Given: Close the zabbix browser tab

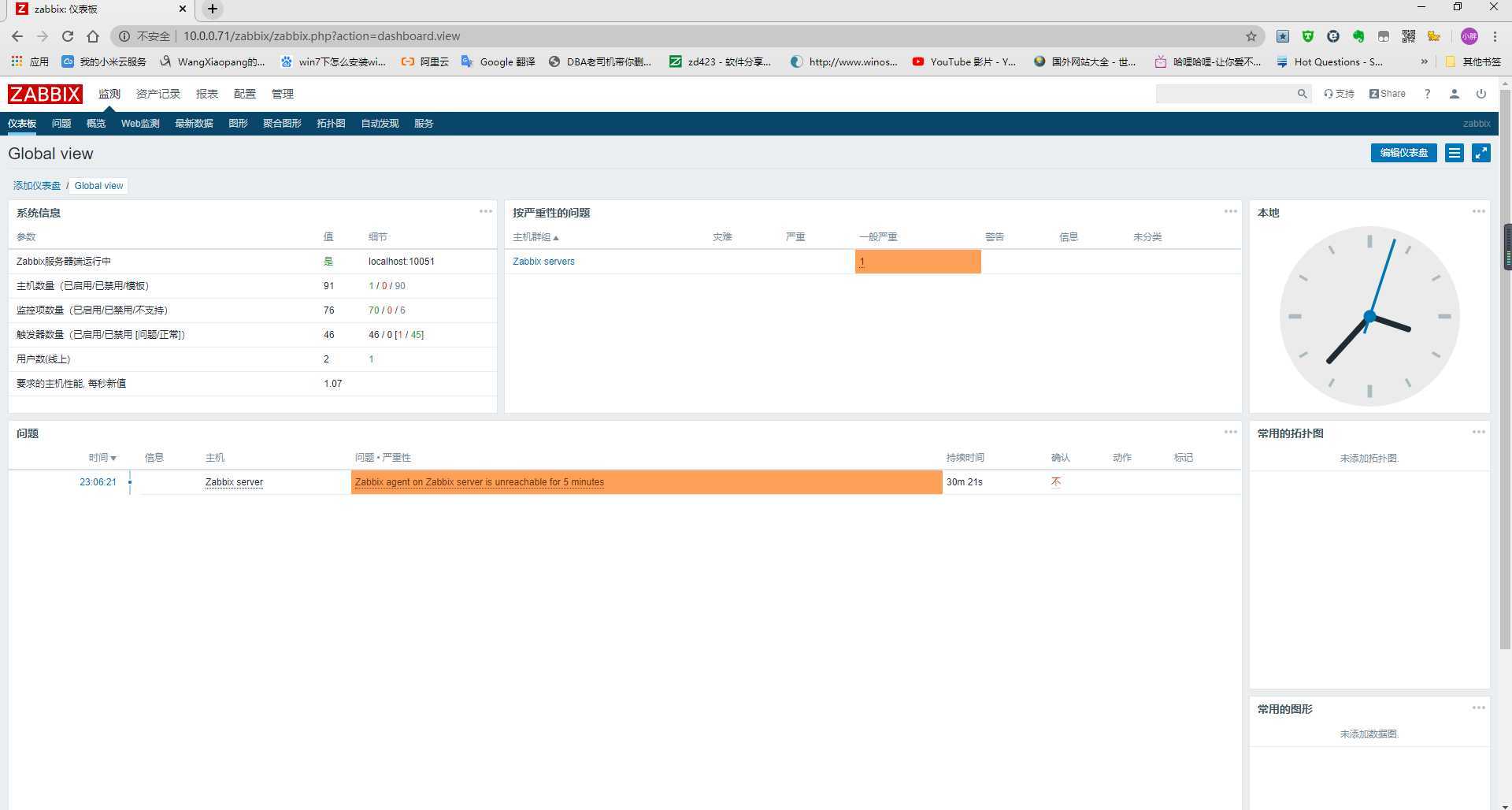Looking at the screenshot, I should (x=183, y=9).
